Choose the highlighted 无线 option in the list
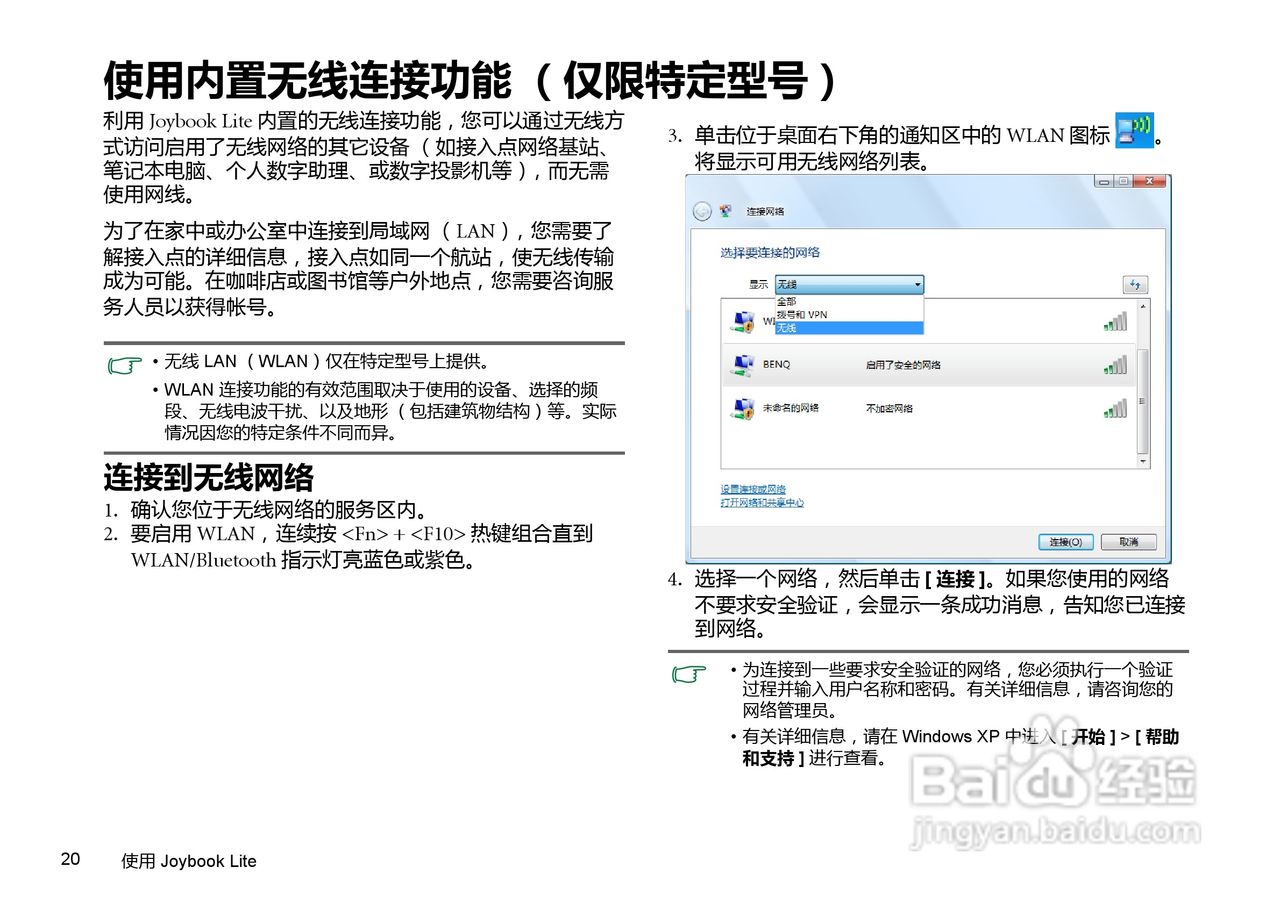This screenshot has height=903, width=1280. (x=849, y=328)
